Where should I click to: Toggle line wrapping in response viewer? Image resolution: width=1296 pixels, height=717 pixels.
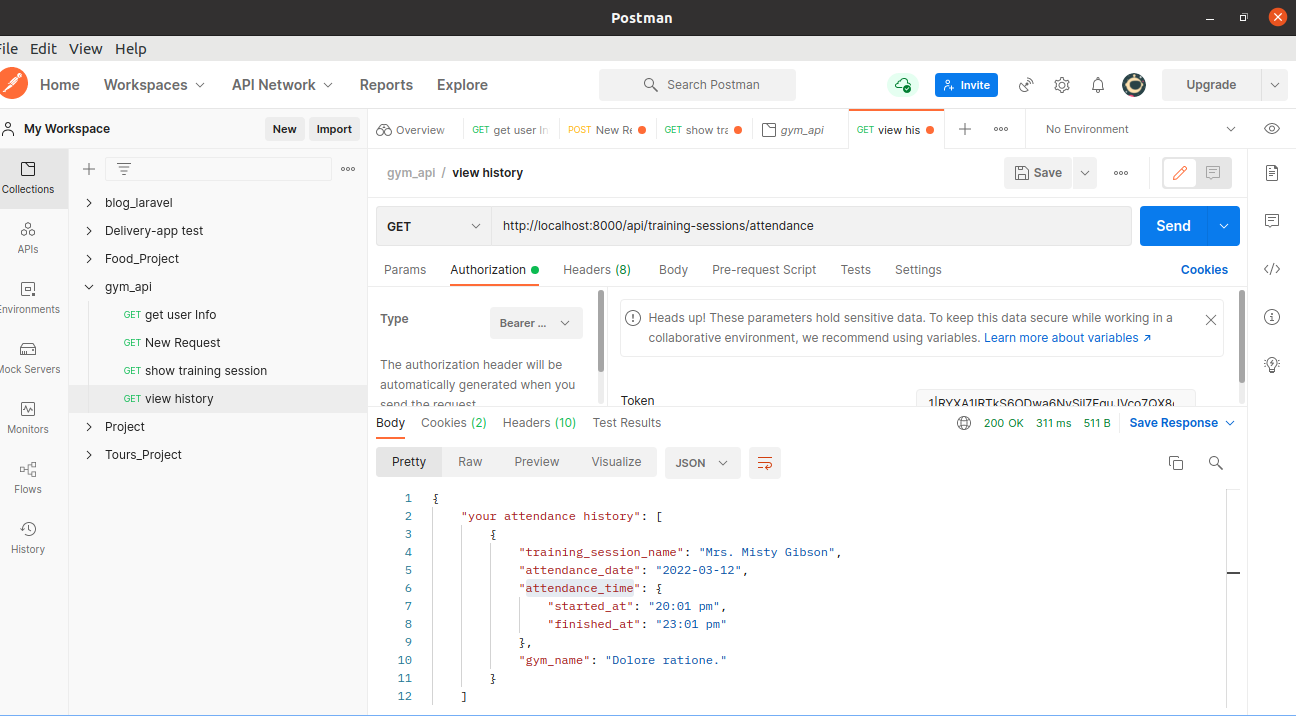764,462
